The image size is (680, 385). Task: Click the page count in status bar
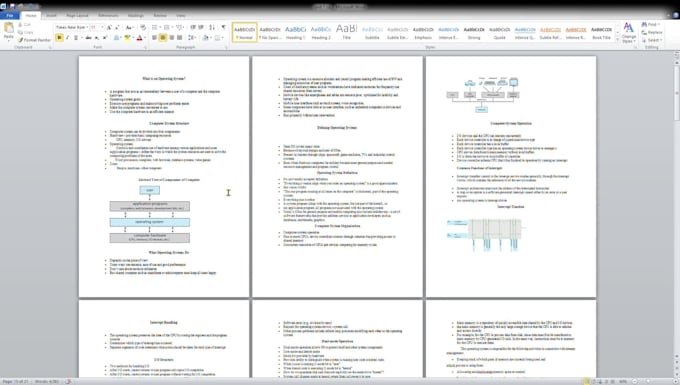[x=16, y=382]
